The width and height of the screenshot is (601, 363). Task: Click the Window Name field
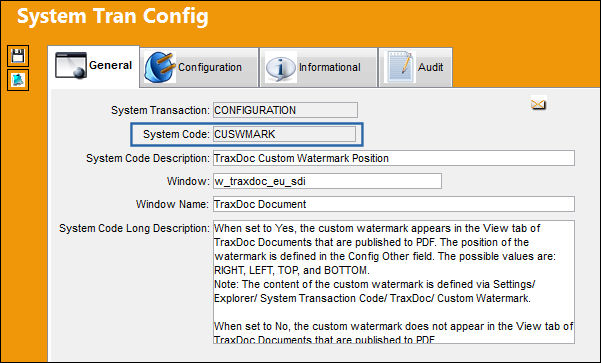point(394,204)
